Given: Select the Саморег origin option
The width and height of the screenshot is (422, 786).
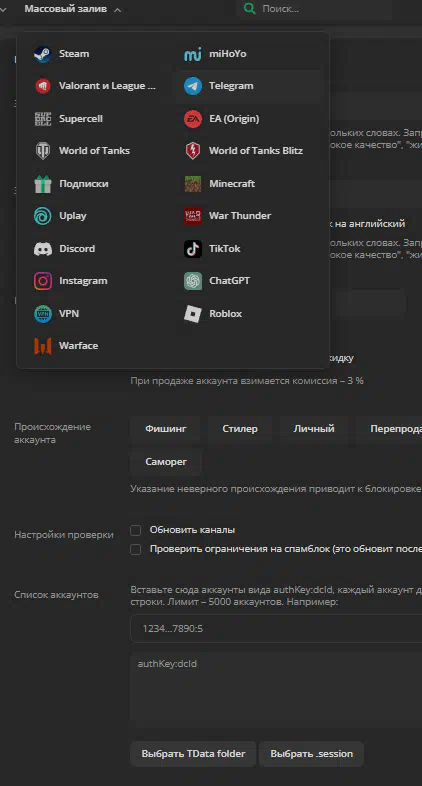Looking at the screenshot, I should (x=166, y=462).
